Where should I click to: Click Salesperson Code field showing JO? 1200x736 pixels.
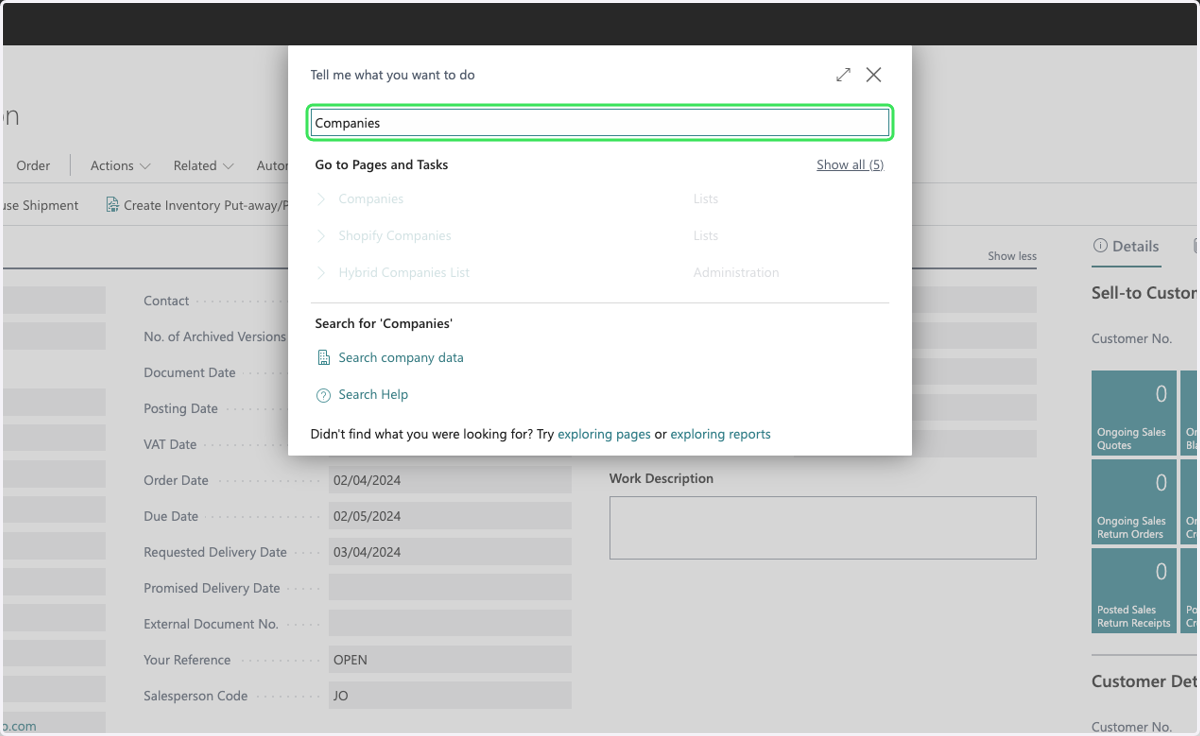(450, 696)
